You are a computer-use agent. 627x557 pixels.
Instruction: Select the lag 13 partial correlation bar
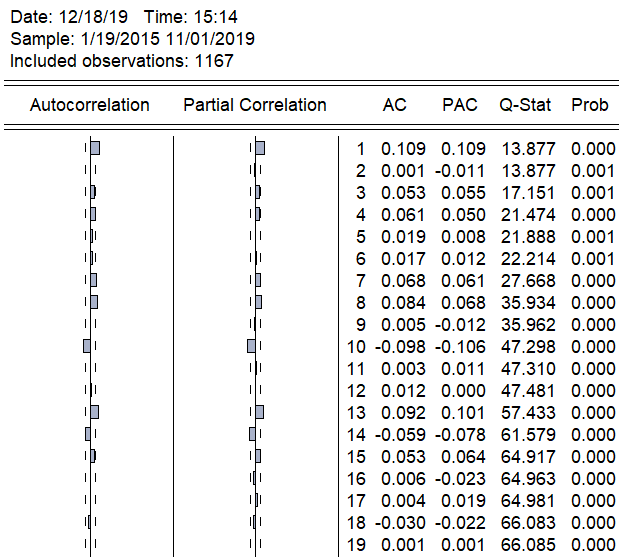pyautogui.click(x=259, y=412)
